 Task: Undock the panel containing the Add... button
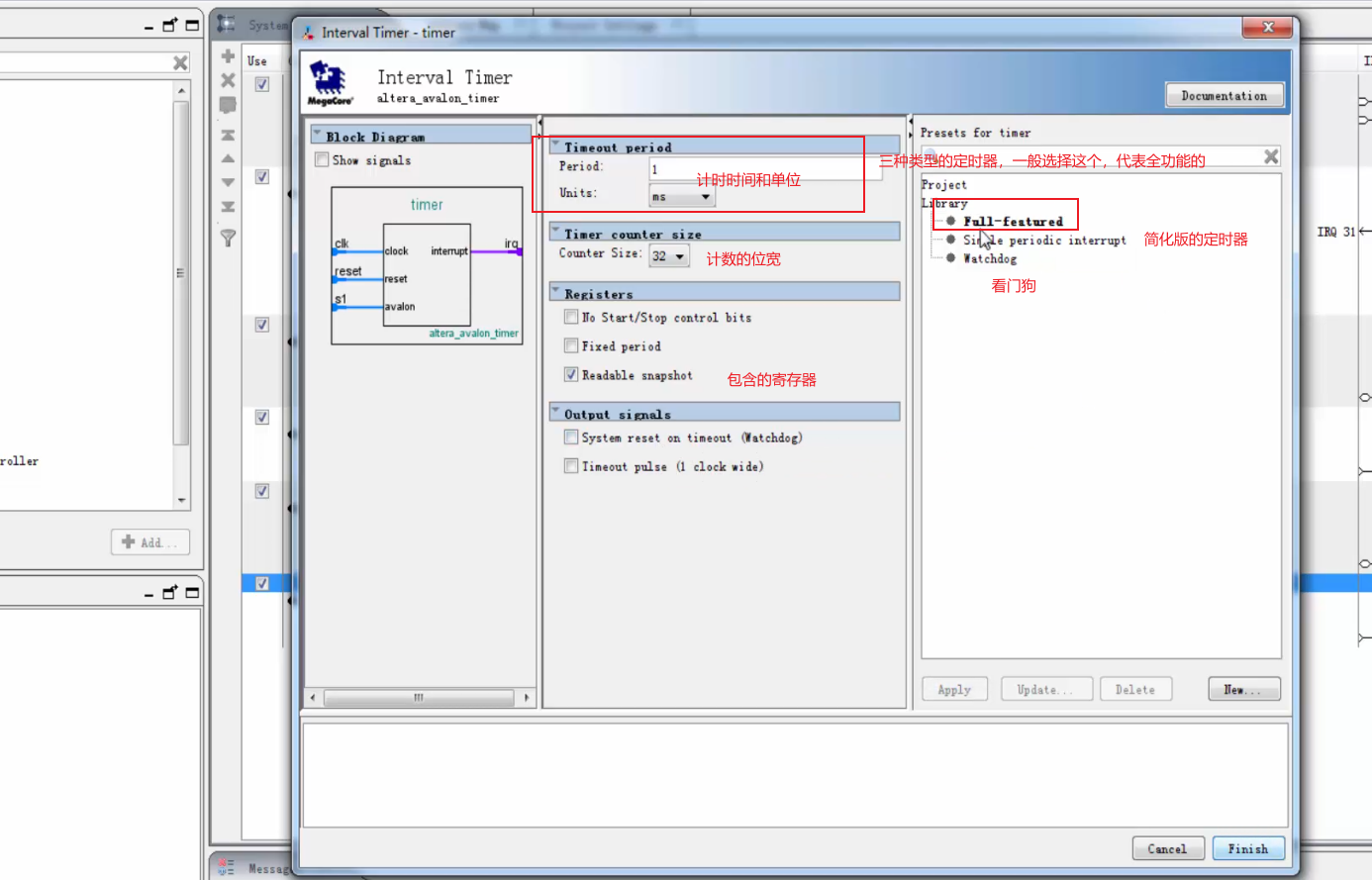point(170,25)
